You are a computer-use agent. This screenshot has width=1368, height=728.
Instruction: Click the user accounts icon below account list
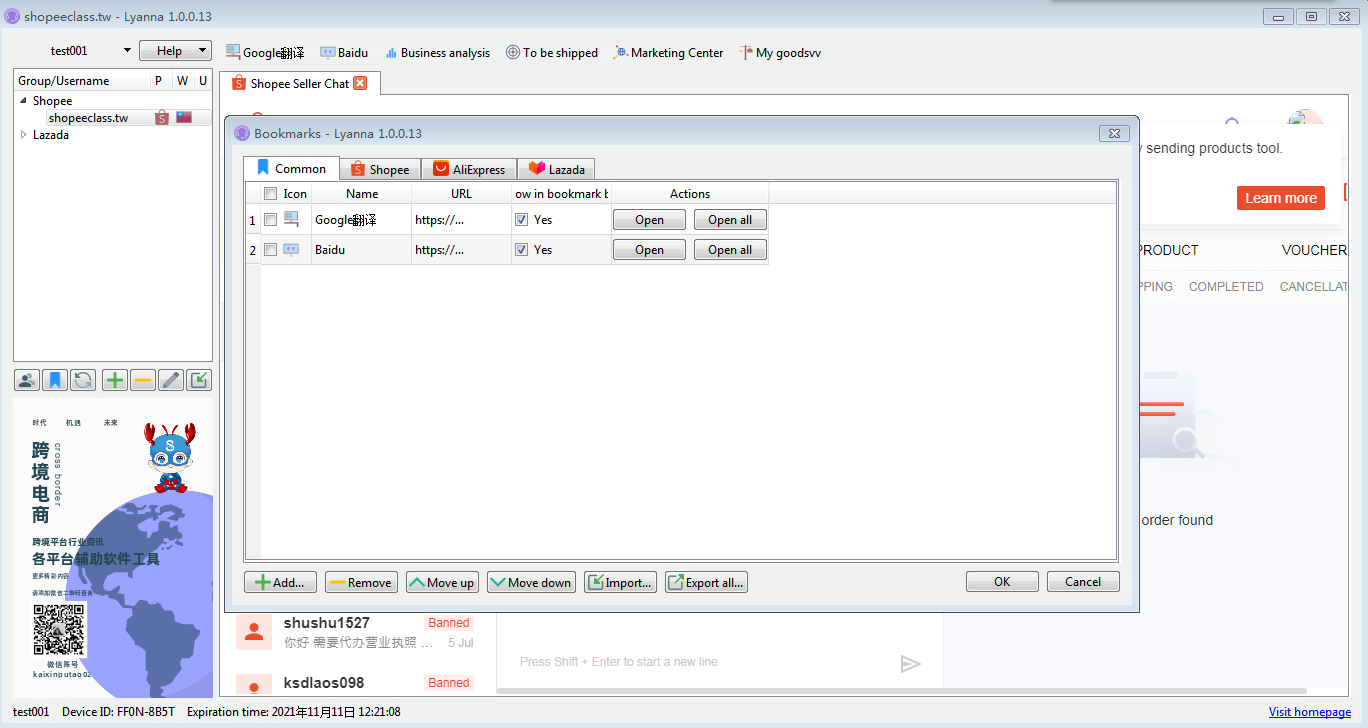tap(27, 380)
